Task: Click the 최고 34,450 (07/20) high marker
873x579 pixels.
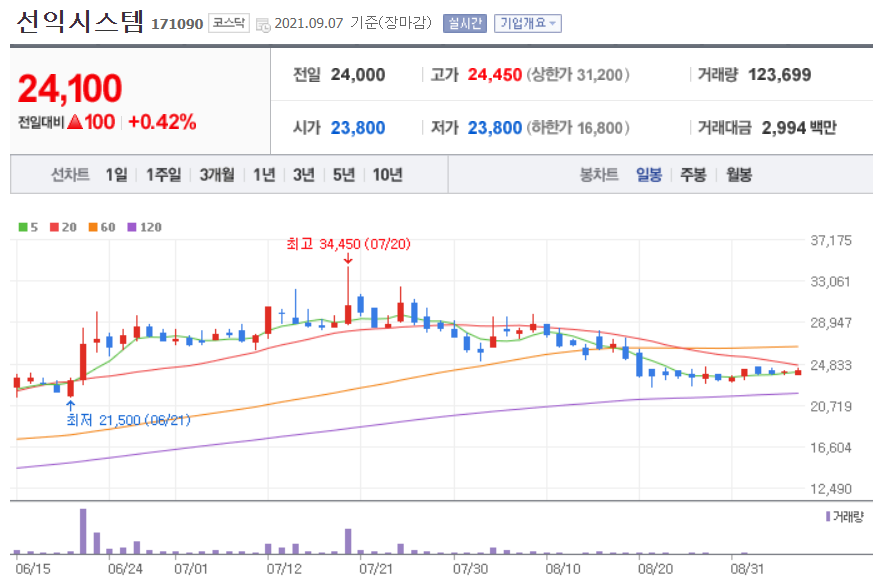Action: point(348,244)
